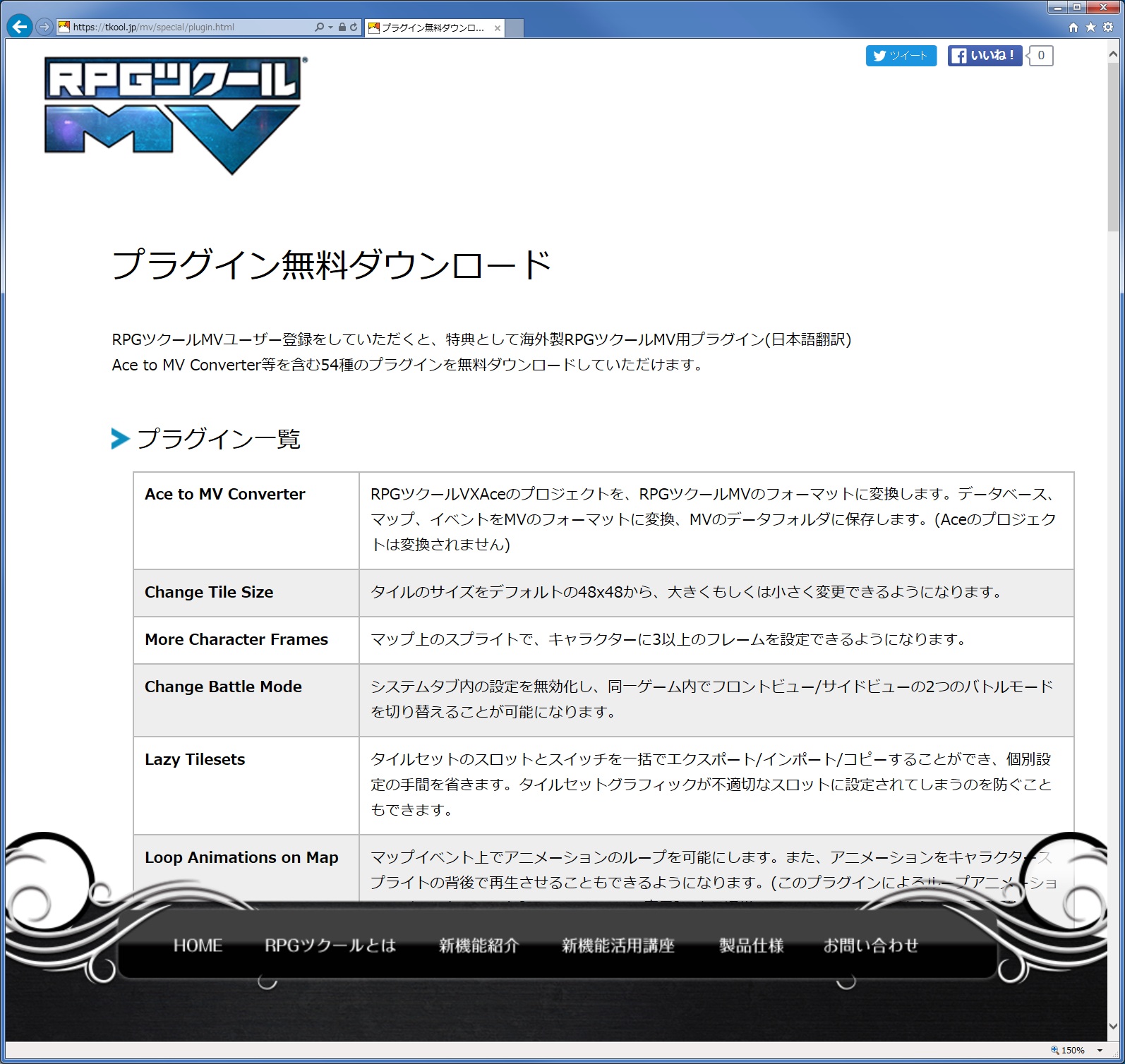This screenshot has height=1064, width=1125.
Task: Open Favorites with the star icon
Action: [x=1090, y=27]
